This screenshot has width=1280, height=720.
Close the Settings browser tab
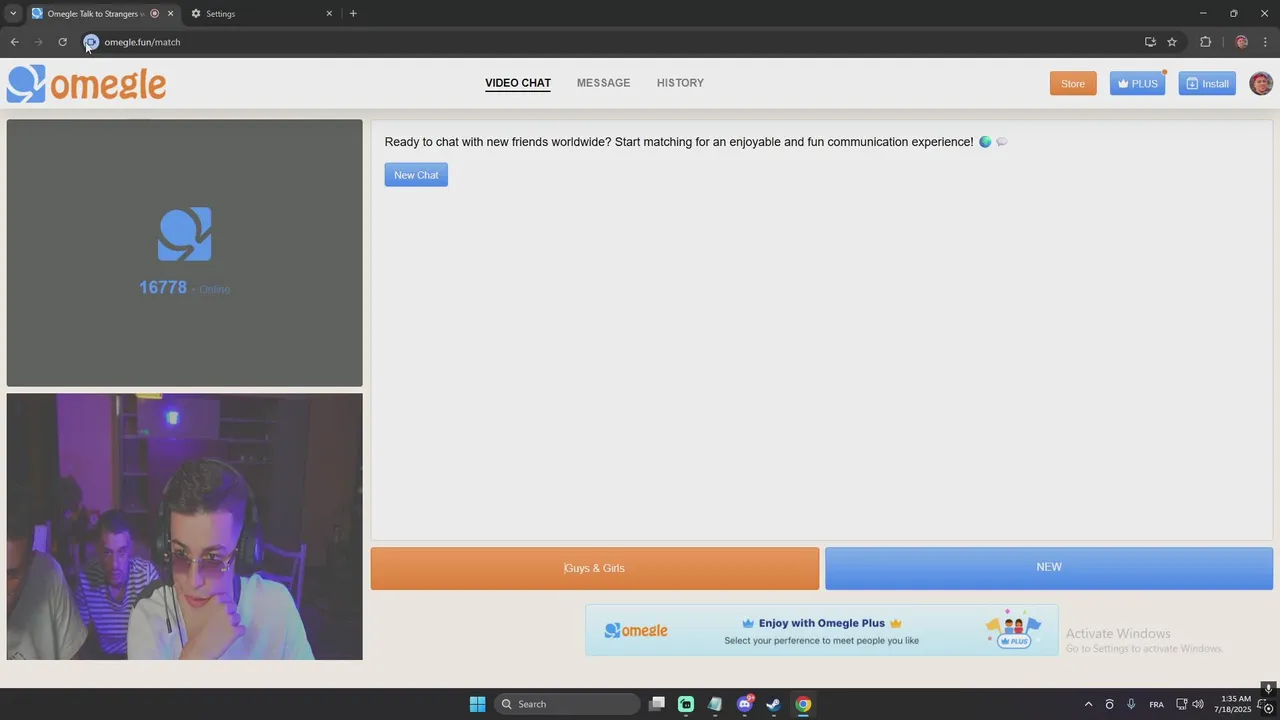[329, 14]
